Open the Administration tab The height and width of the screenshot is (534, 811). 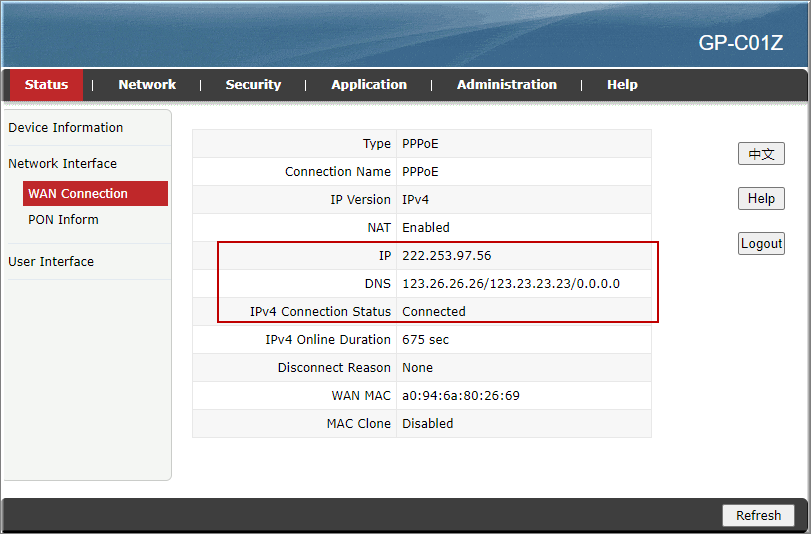click(x=506, y=85)
